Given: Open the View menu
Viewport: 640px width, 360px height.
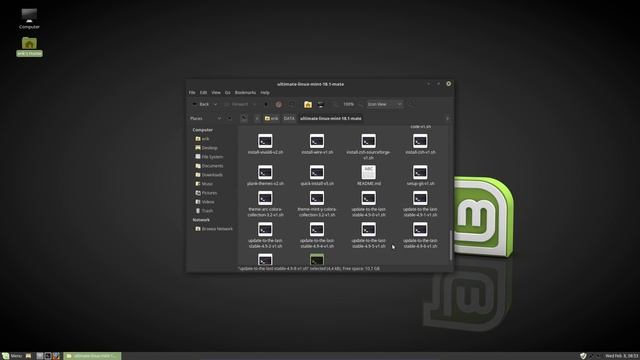Looking at the screenshot, I should tap(216, 93).
